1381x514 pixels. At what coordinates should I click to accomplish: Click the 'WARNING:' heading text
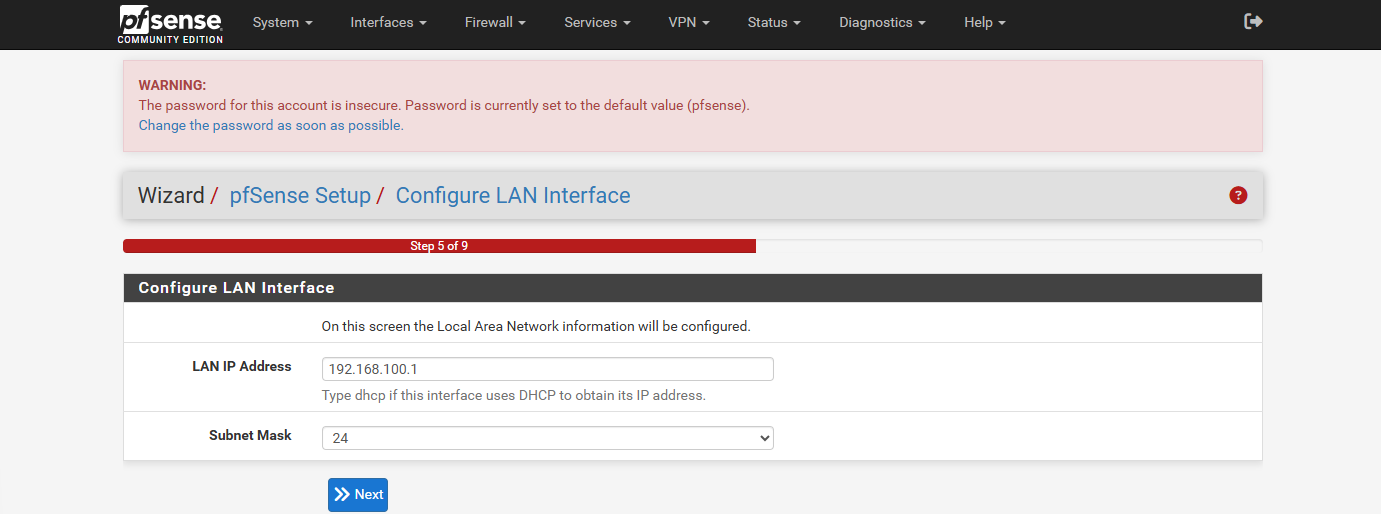tap(172, 85)
